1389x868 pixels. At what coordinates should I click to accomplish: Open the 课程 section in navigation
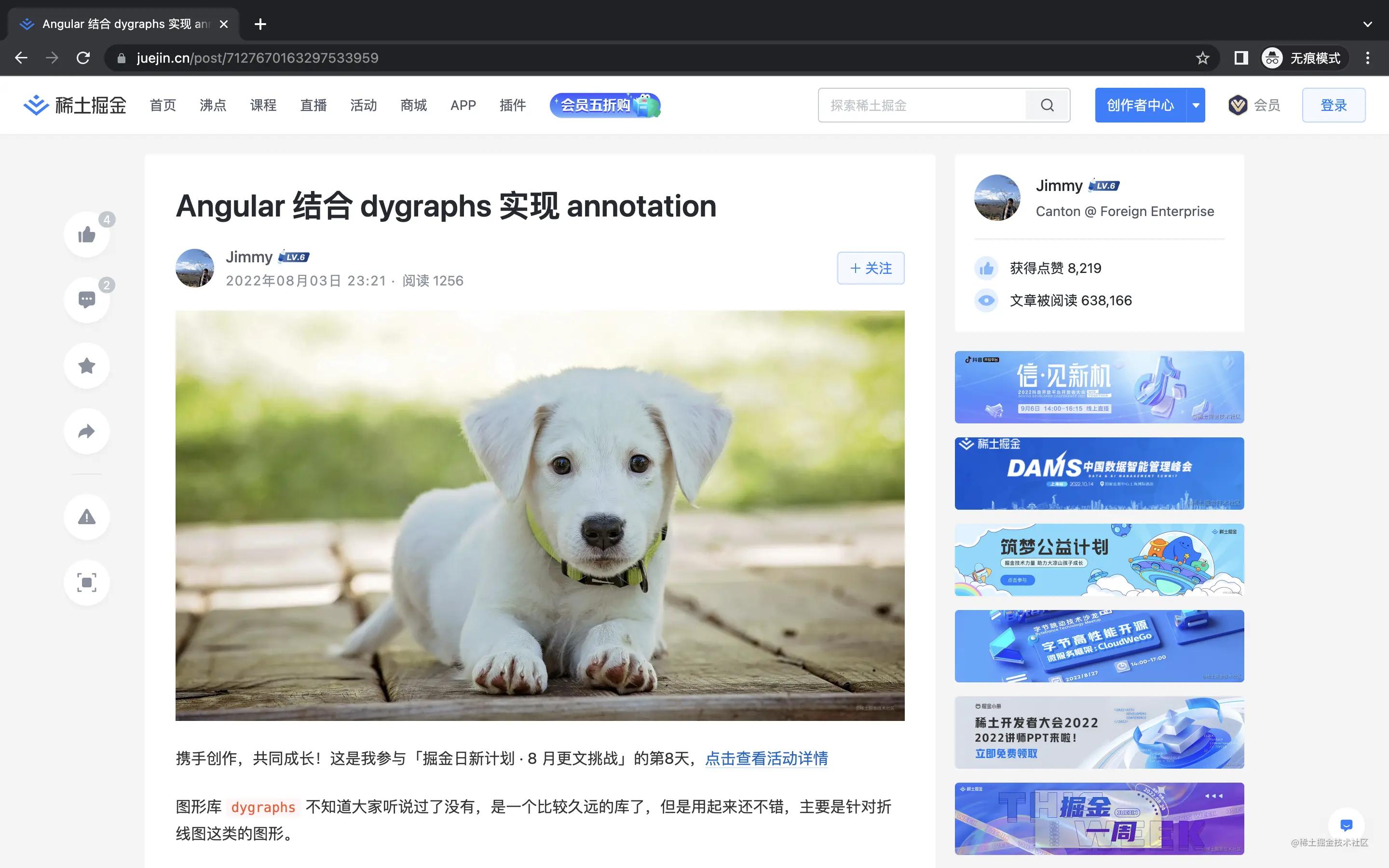(263, 105)
